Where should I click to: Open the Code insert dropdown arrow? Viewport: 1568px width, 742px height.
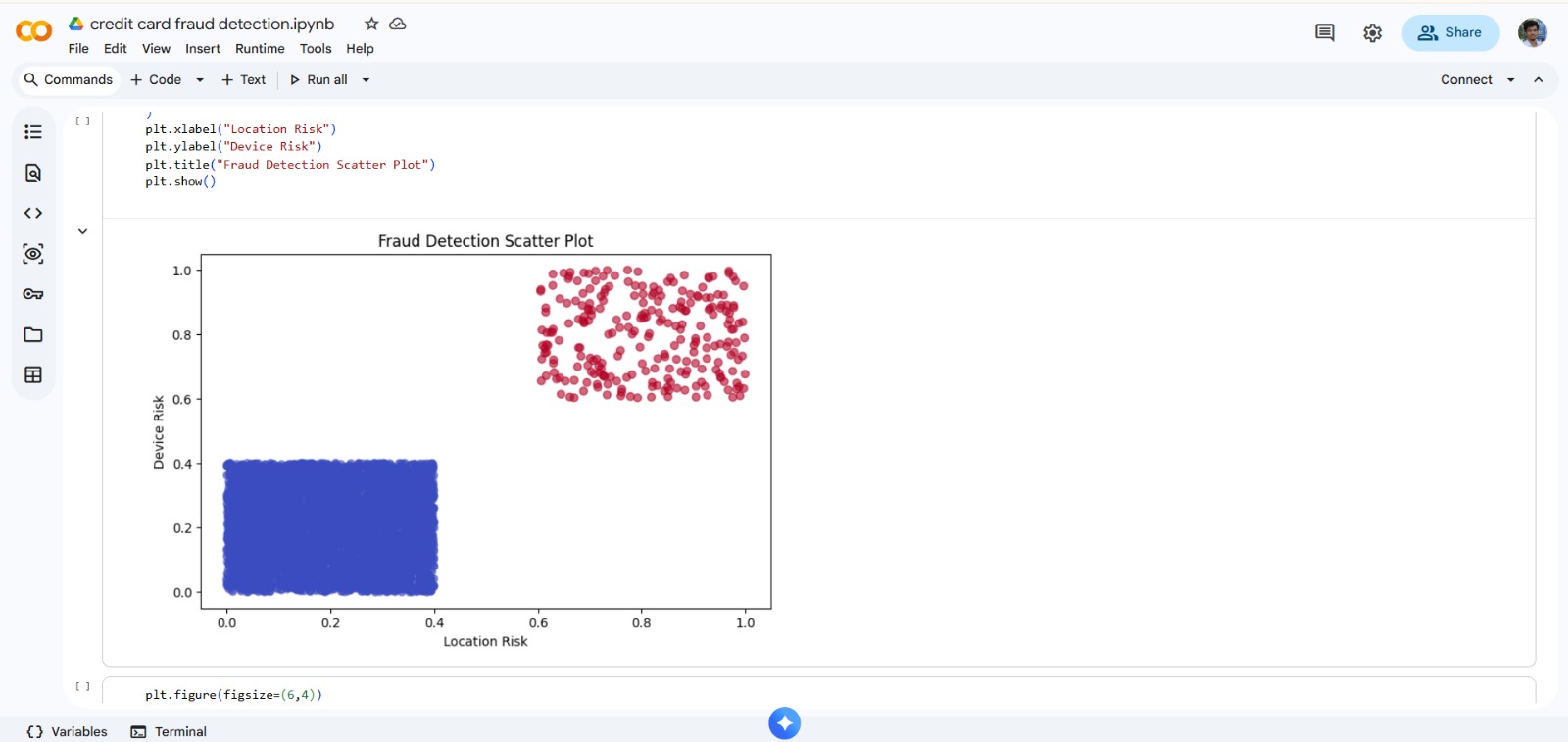click(200, 80)
